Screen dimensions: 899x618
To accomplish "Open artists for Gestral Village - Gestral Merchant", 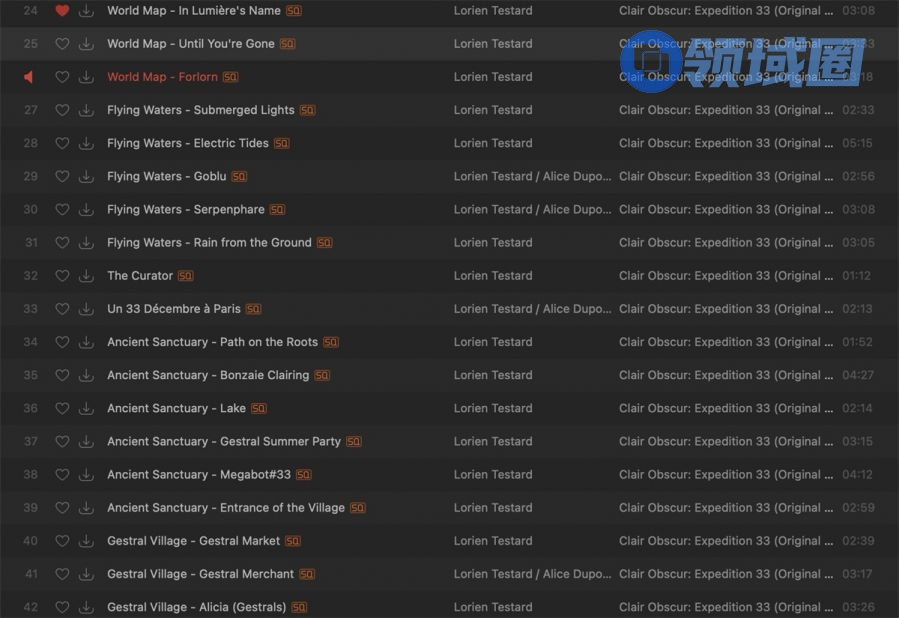I will click(531, 574).
